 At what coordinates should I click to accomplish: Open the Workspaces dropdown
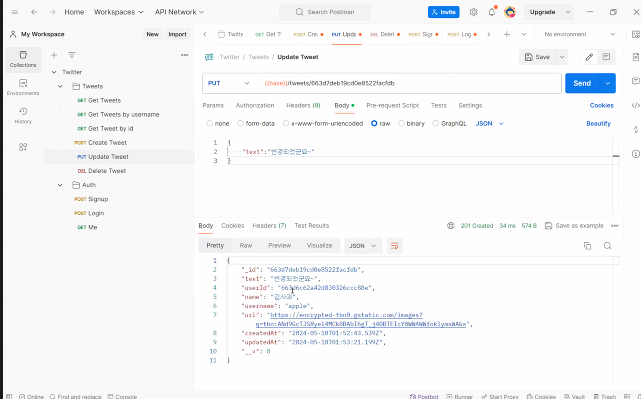click(119, 12)
